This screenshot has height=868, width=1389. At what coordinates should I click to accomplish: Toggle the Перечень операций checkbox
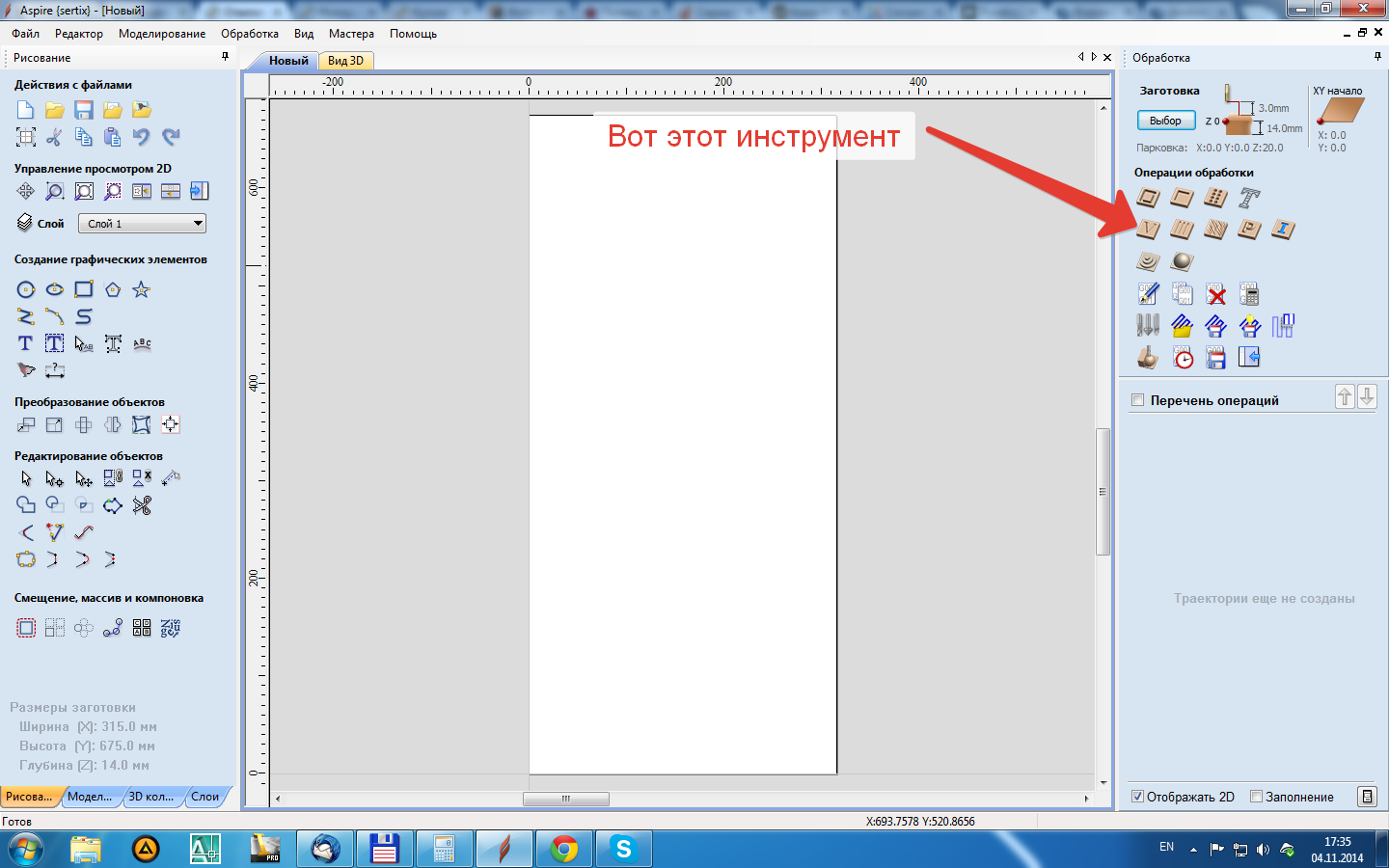click(x=1138, y=400)
